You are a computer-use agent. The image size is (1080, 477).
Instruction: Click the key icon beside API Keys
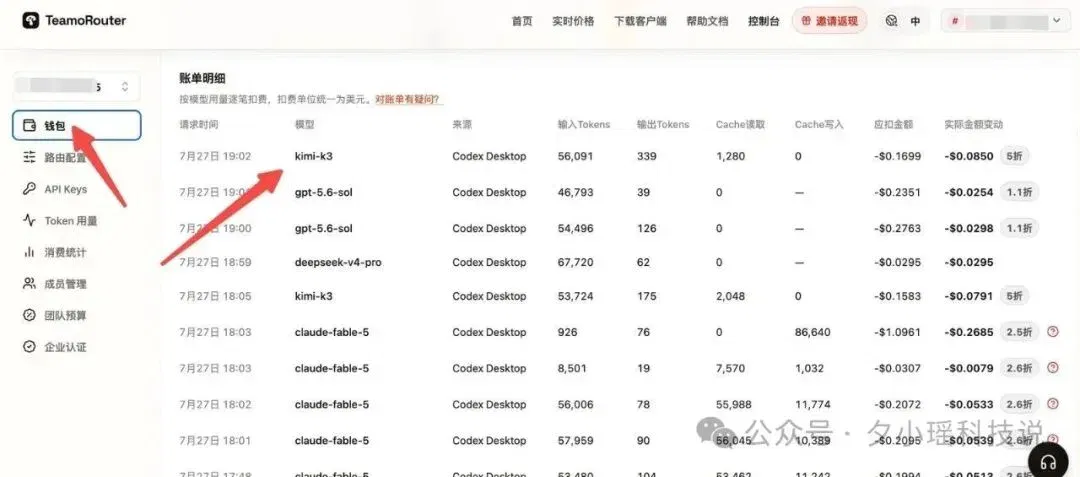[x=30, y=189]
